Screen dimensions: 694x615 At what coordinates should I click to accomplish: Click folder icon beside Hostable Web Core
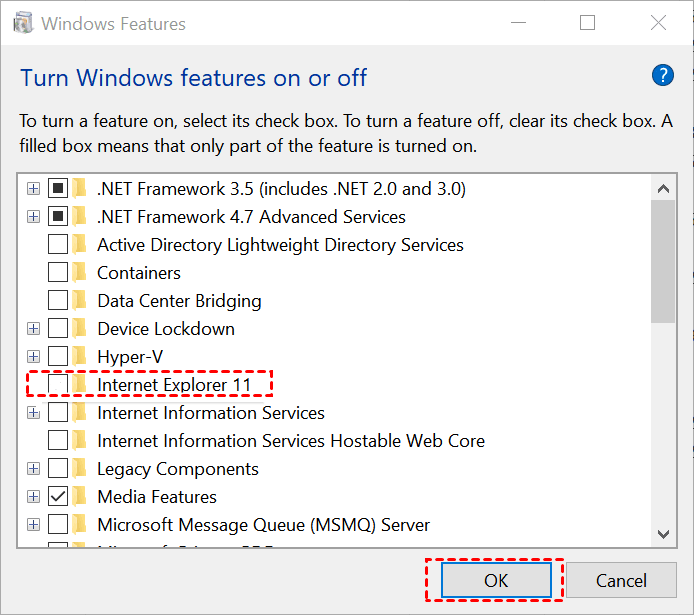coord(80,441)
